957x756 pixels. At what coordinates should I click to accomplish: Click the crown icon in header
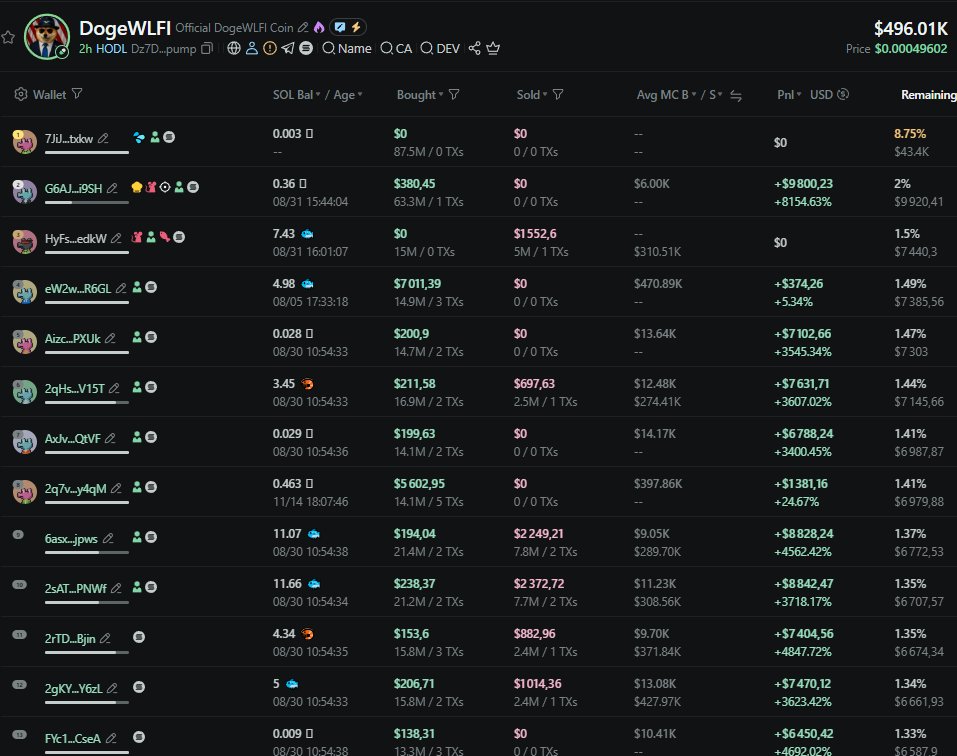[x=493, y=48]
